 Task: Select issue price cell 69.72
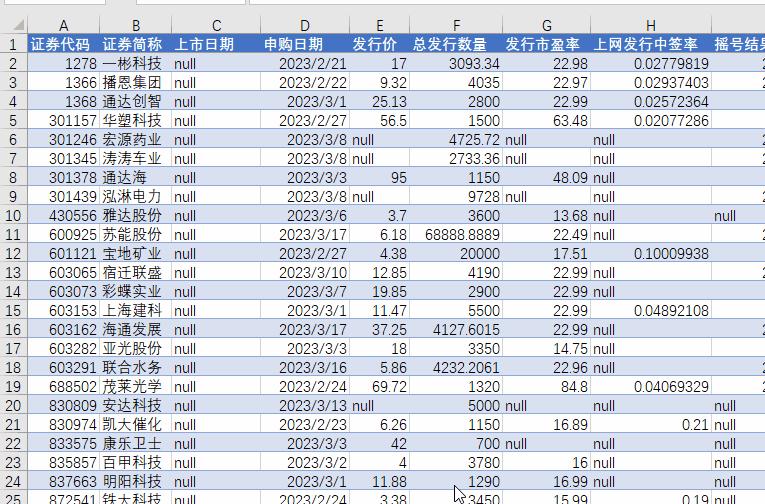(380, 387)
